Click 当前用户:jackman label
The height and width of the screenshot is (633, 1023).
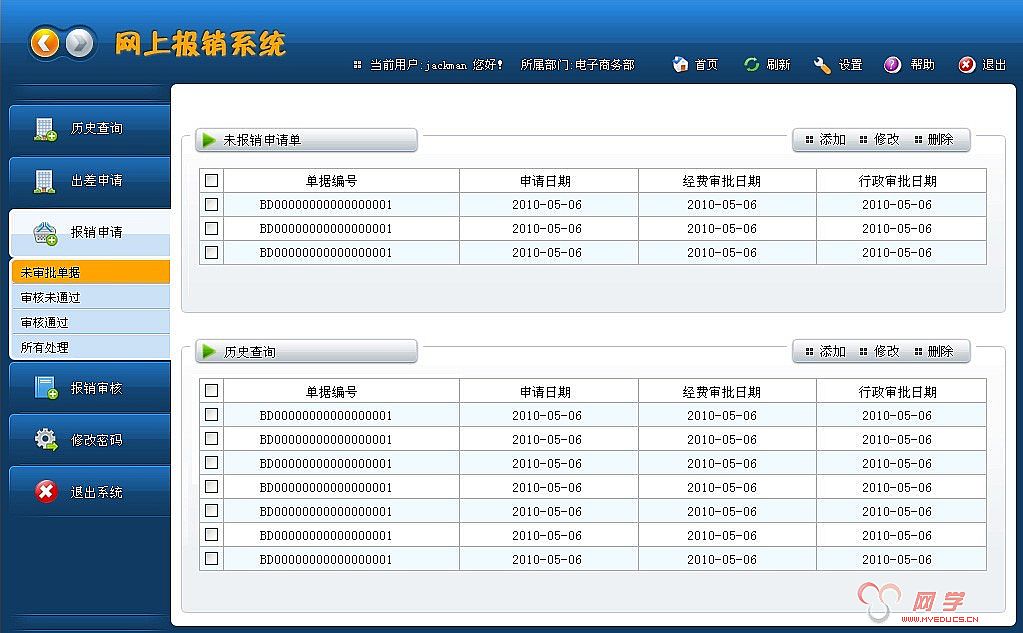point(419,65)
